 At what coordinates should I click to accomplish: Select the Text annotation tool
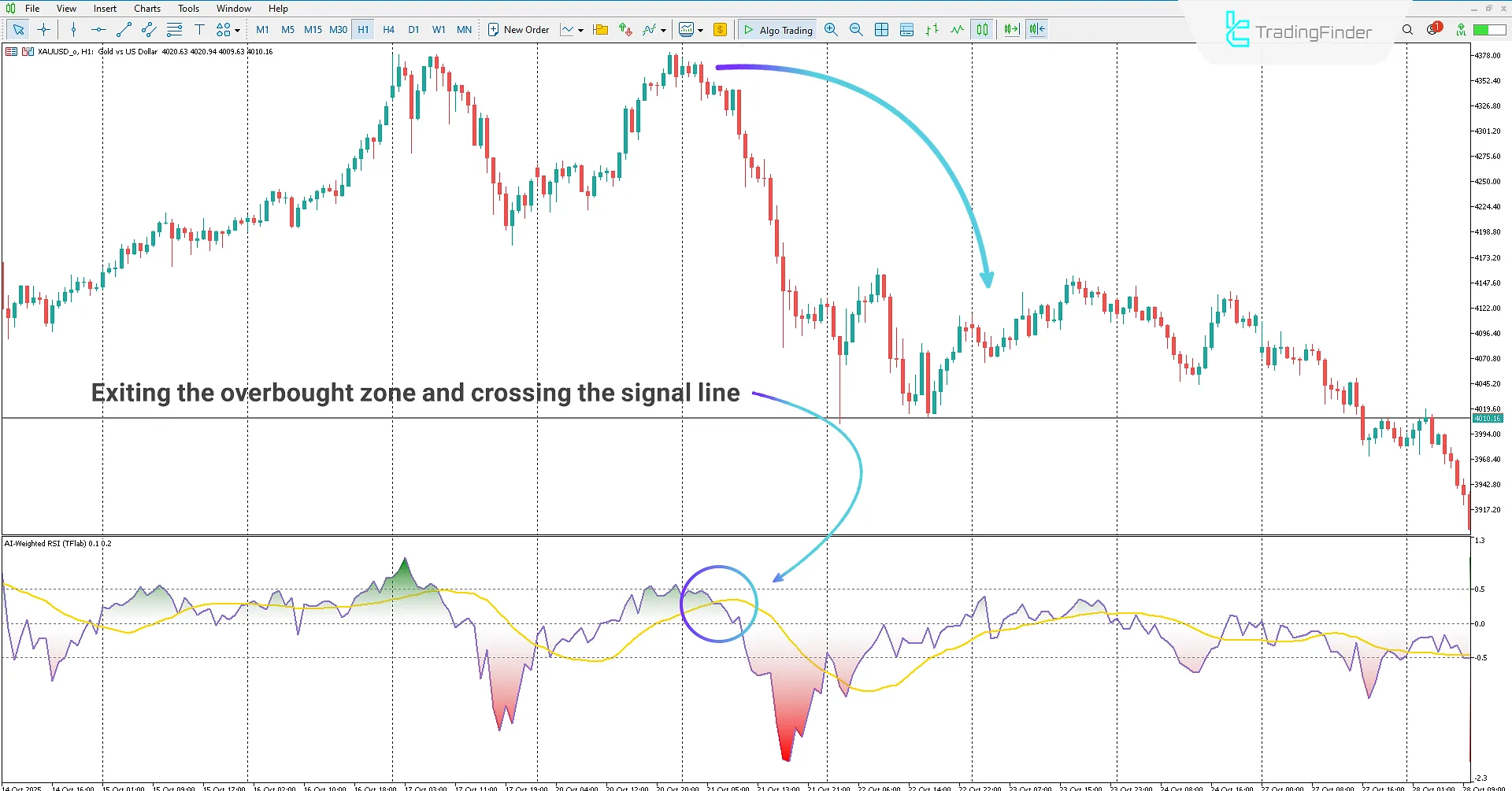coord(199,29)
